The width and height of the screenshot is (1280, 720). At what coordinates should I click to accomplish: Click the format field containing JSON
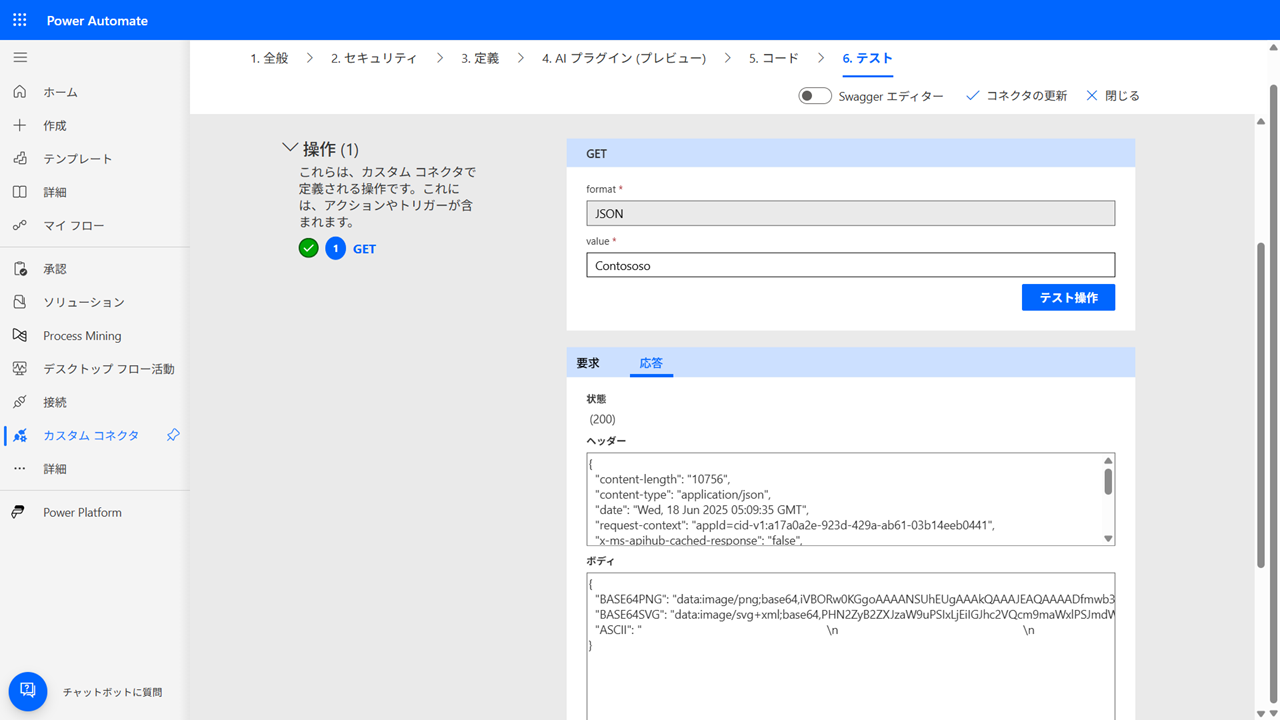pos(850,213)
